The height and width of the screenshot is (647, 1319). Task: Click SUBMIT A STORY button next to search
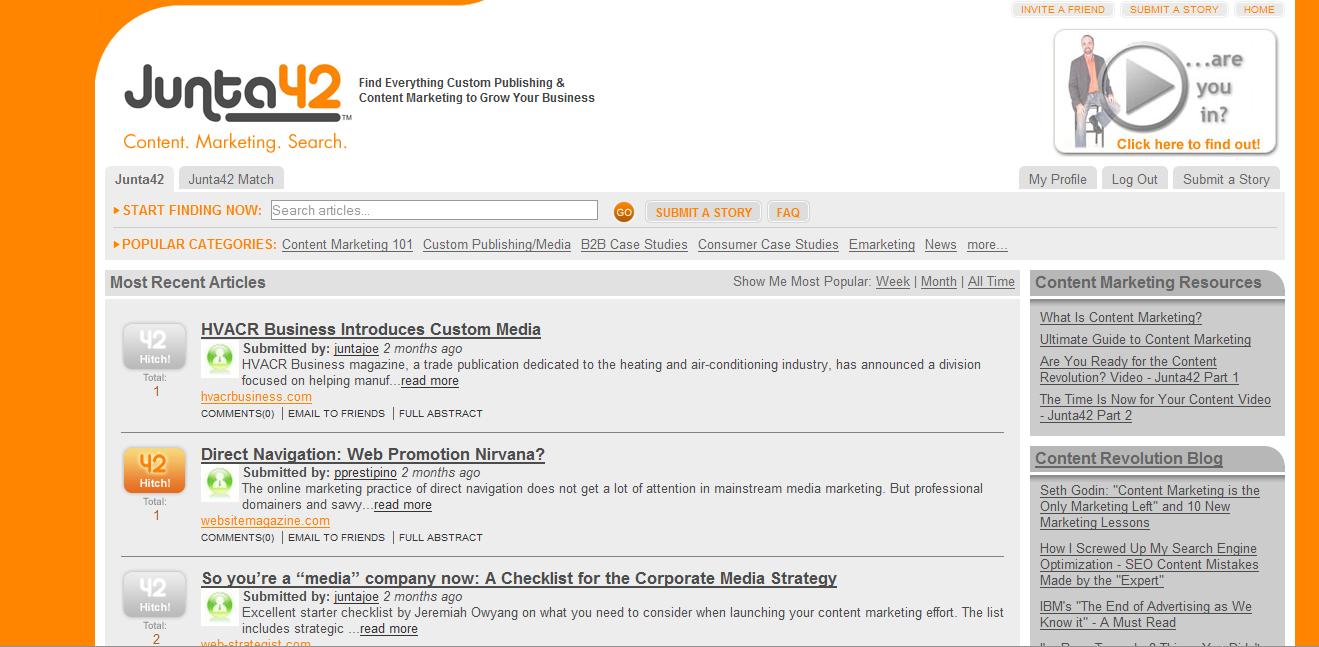pos(703,212)
